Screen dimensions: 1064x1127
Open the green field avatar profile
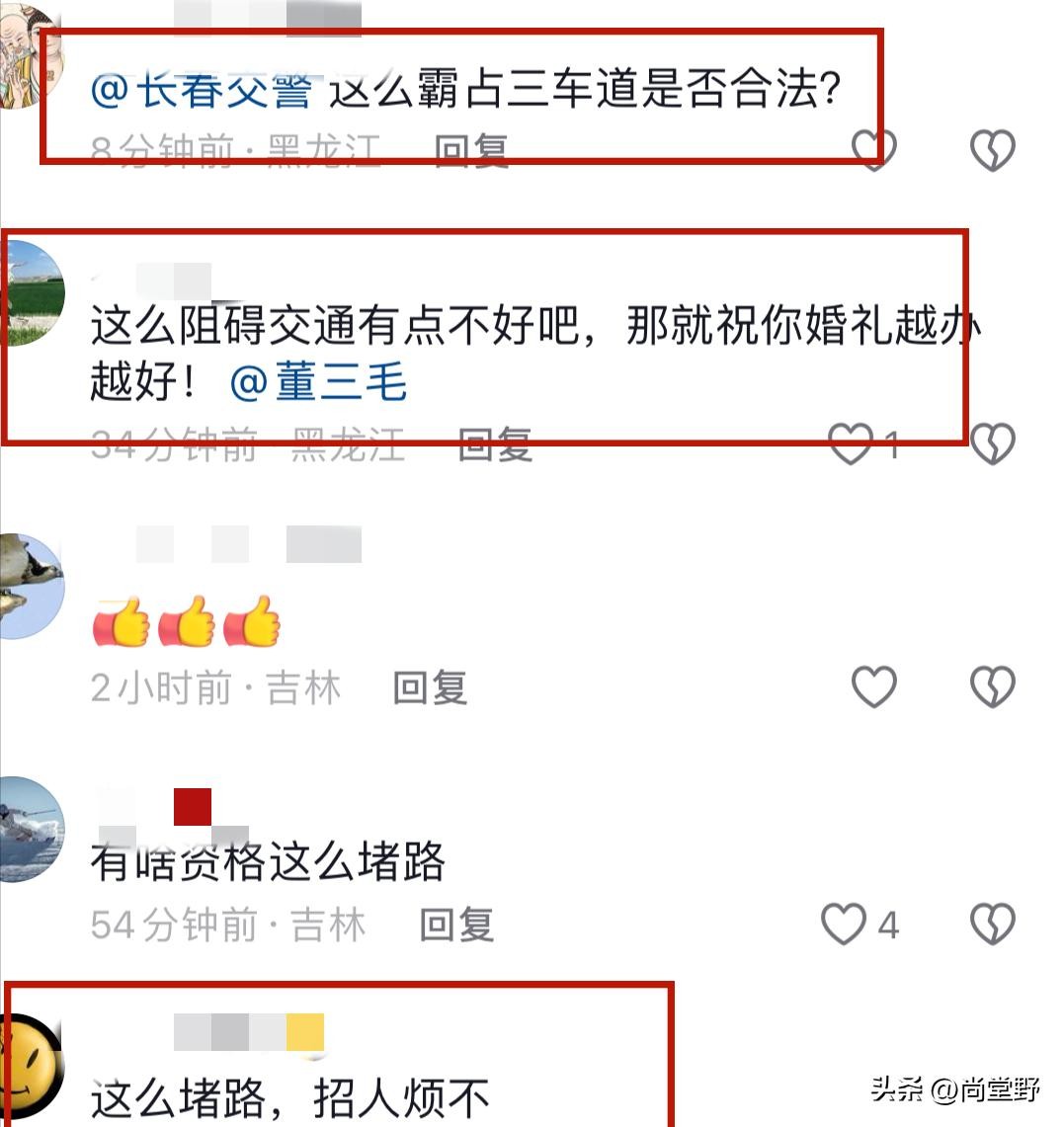[32, 293]
